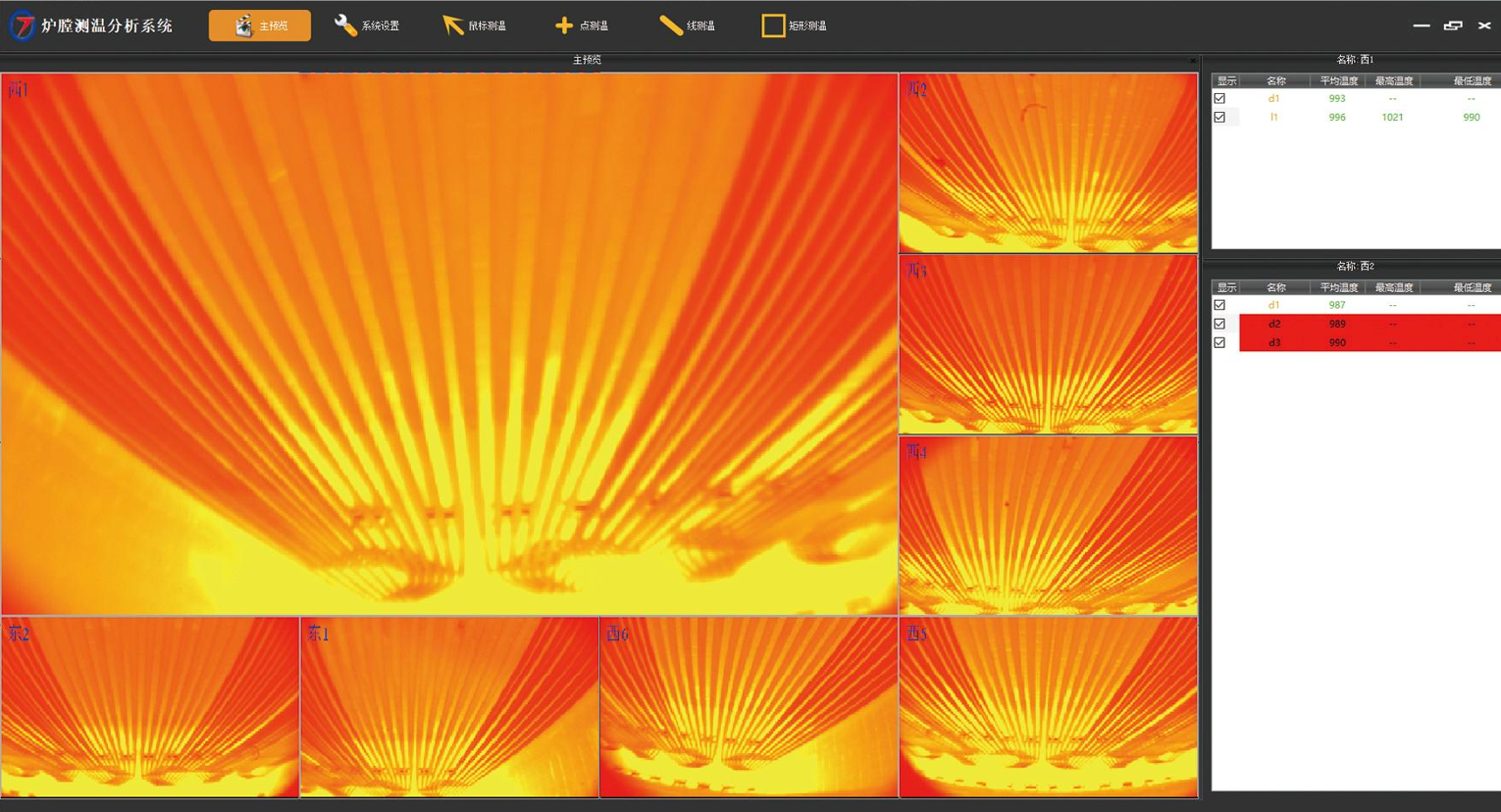Sort by 最高温度 column in 西1 table
Viewport: 1501px width, 812px height.
(1393, 80)
